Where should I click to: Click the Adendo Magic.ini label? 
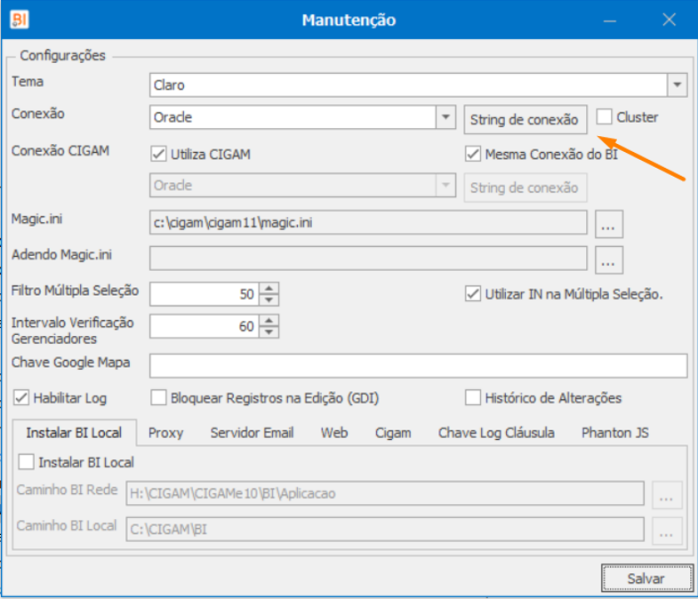61,255
